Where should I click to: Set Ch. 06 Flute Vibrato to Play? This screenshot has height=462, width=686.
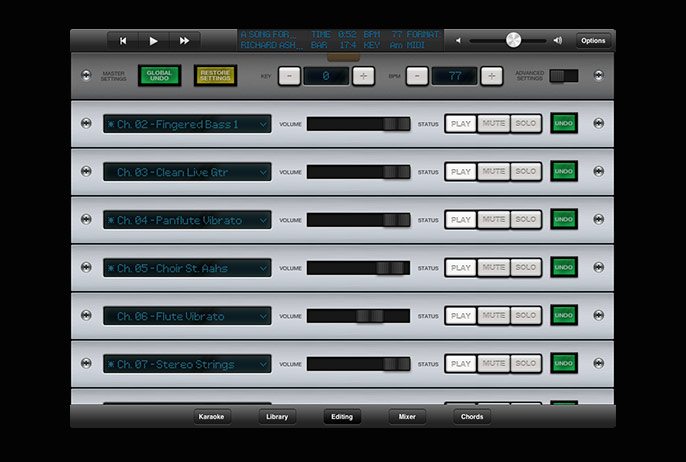[x=461, y=315]
